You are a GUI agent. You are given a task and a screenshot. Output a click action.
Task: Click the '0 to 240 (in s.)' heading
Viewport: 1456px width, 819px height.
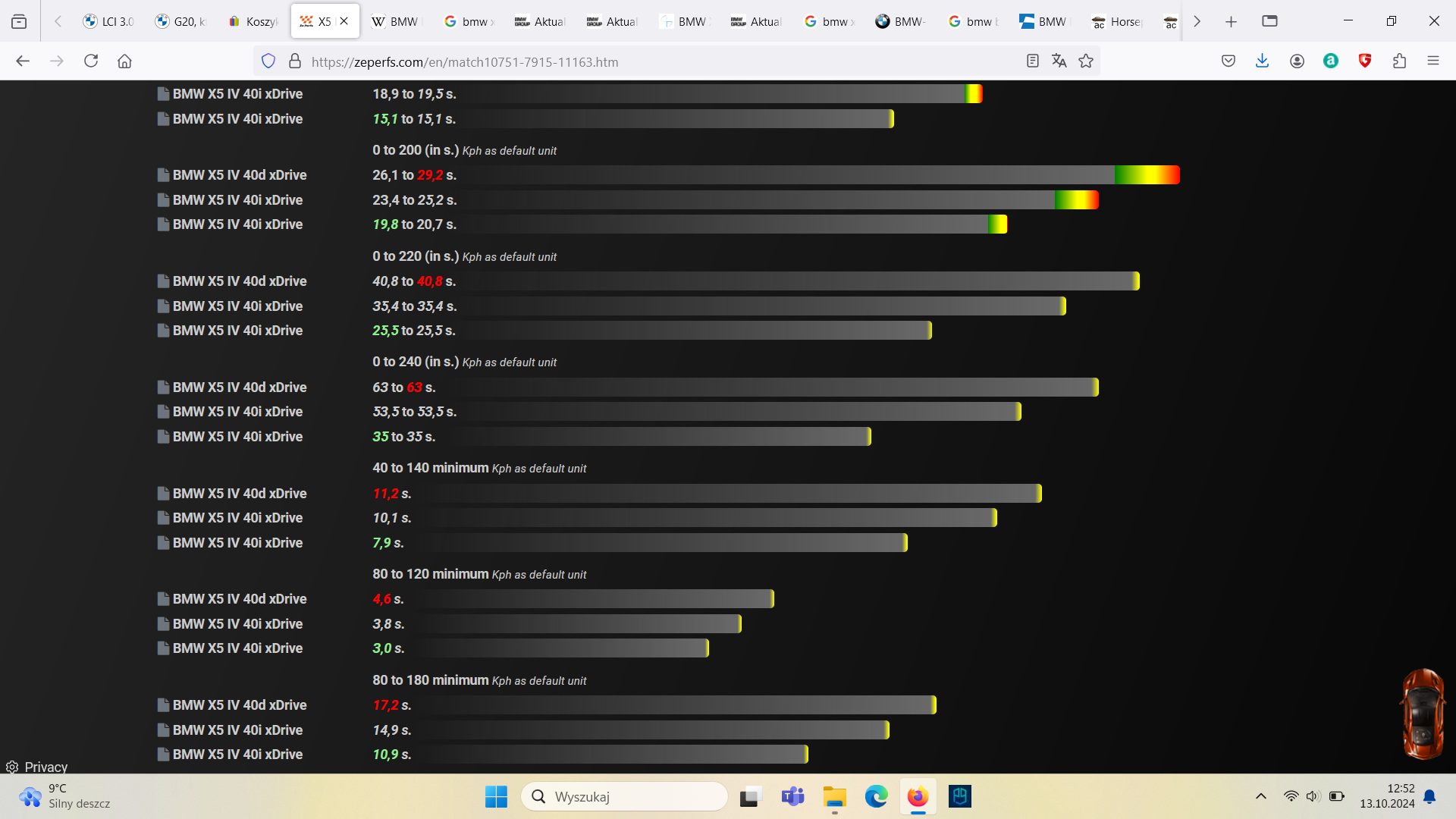(x=416, y=362)
